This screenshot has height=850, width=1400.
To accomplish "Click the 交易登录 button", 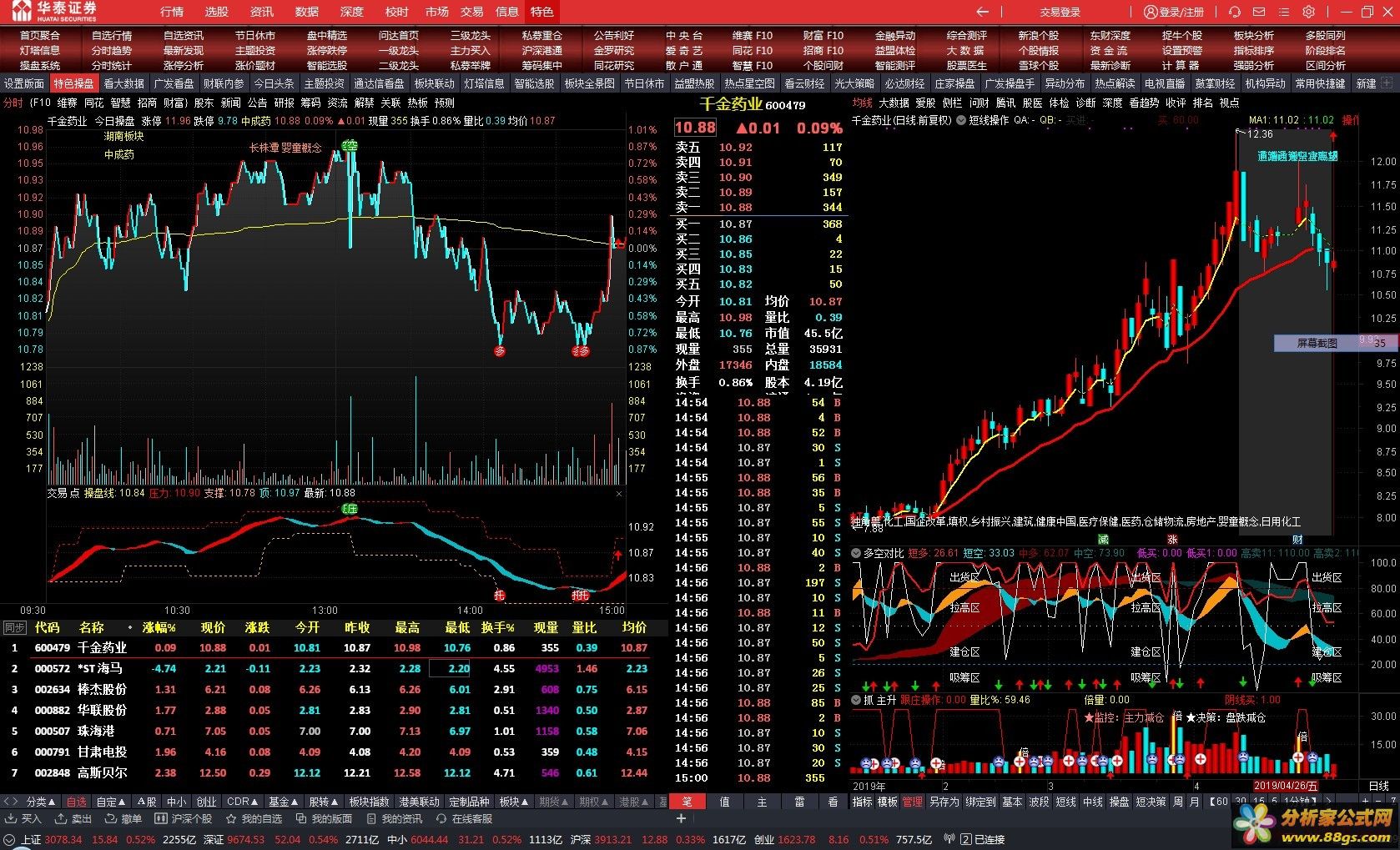I will 1060,12.
